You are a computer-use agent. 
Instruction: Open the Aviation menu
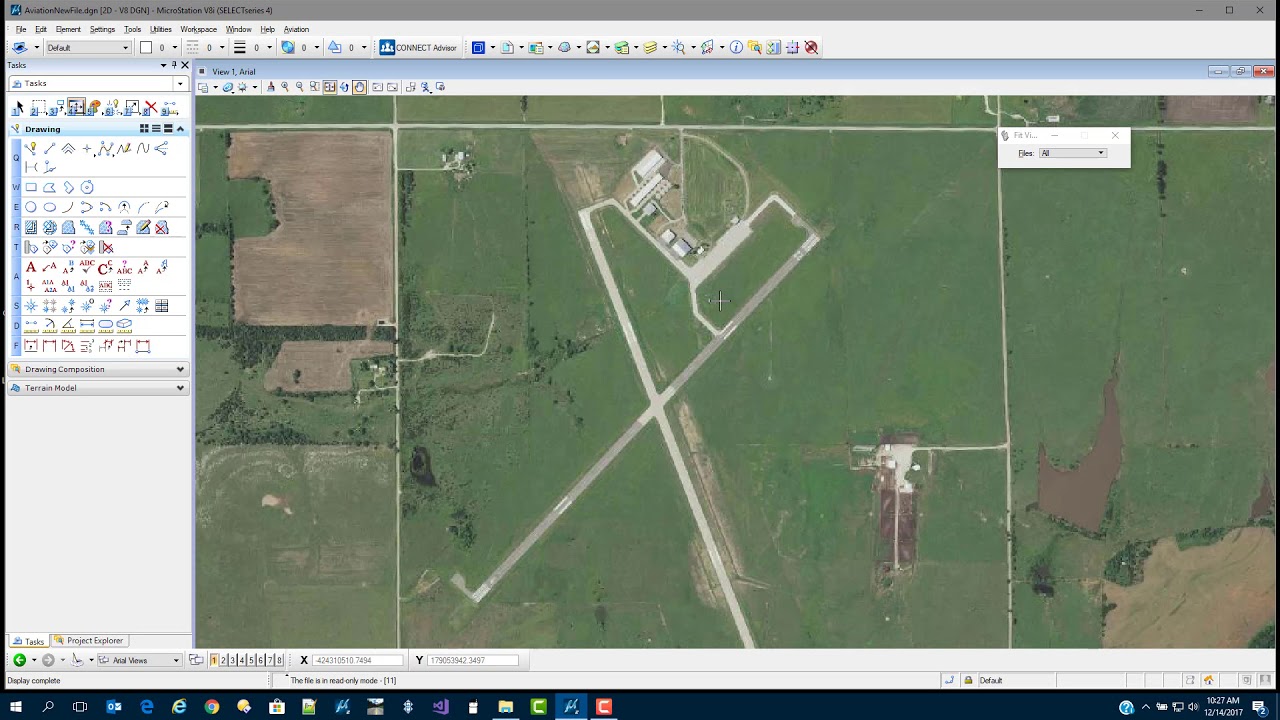click(x=296, y=29)
